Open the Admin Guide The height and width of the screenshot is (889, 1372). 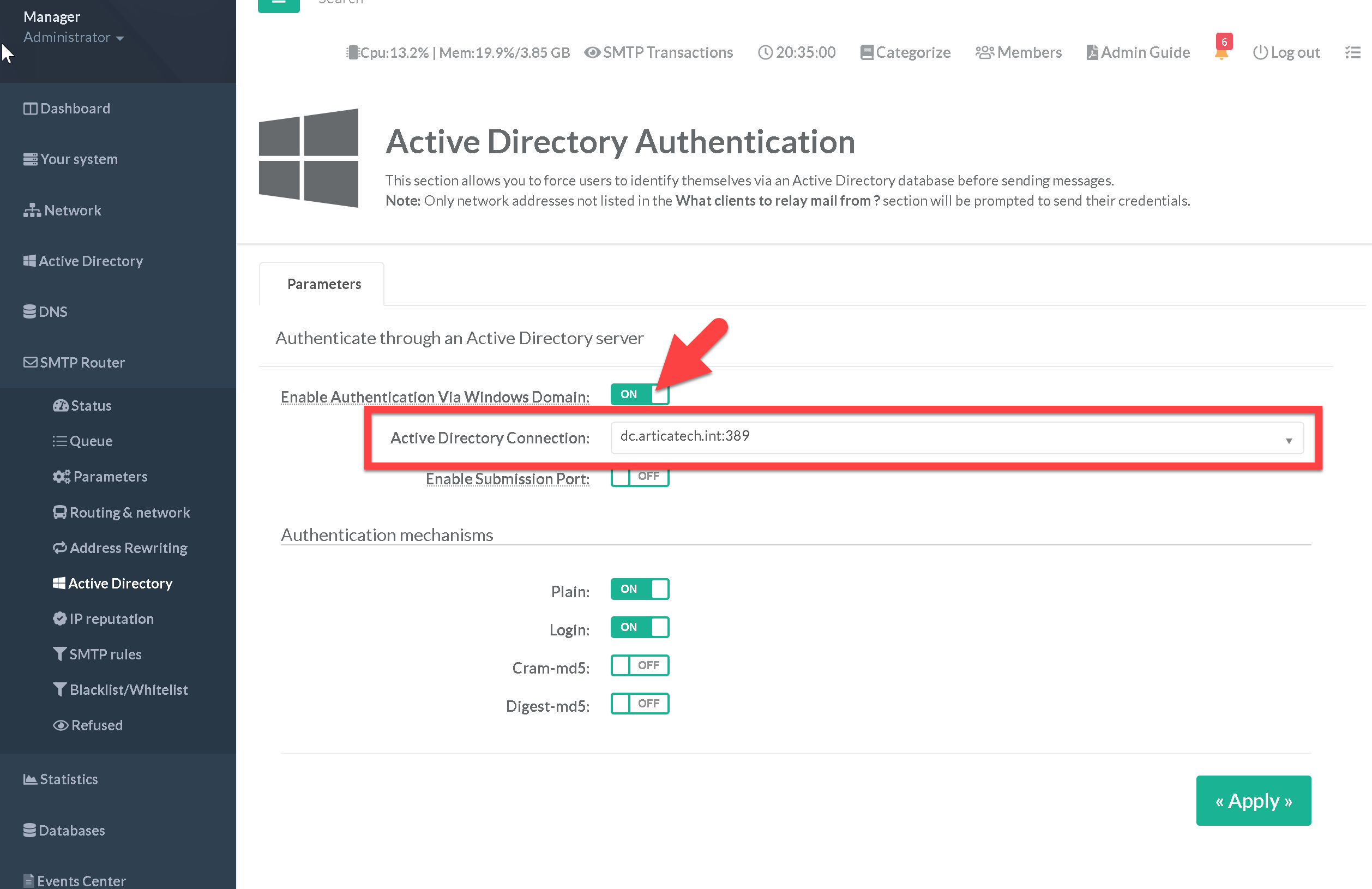pos(1138,52)
